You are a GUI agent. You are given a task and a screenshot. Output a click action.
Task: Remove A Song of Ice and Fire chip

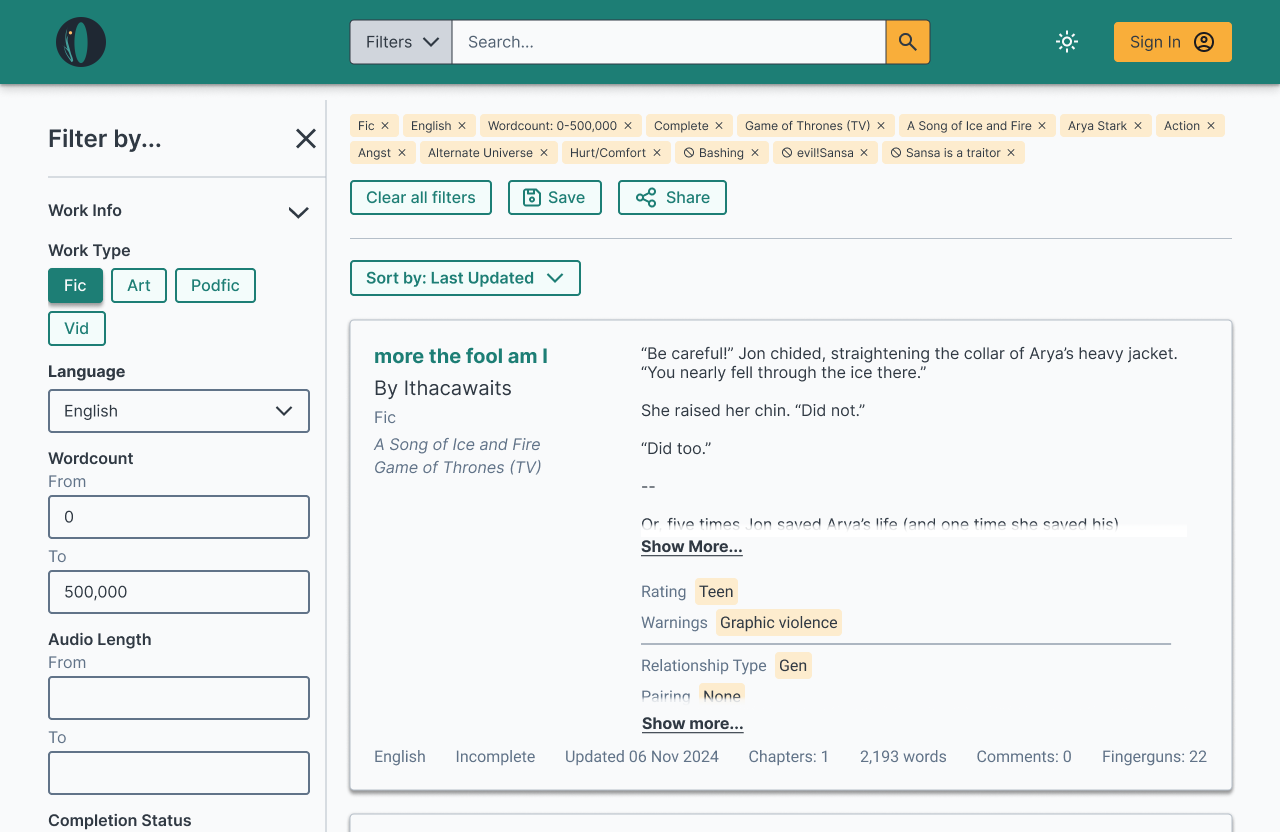coord(1042,126)
